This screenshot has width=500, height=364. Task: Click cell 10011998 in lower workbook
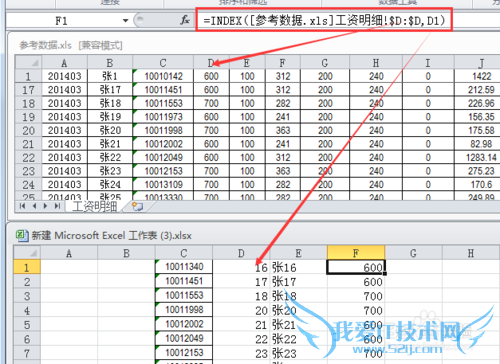pyautogui.click(x=184, y=310)
